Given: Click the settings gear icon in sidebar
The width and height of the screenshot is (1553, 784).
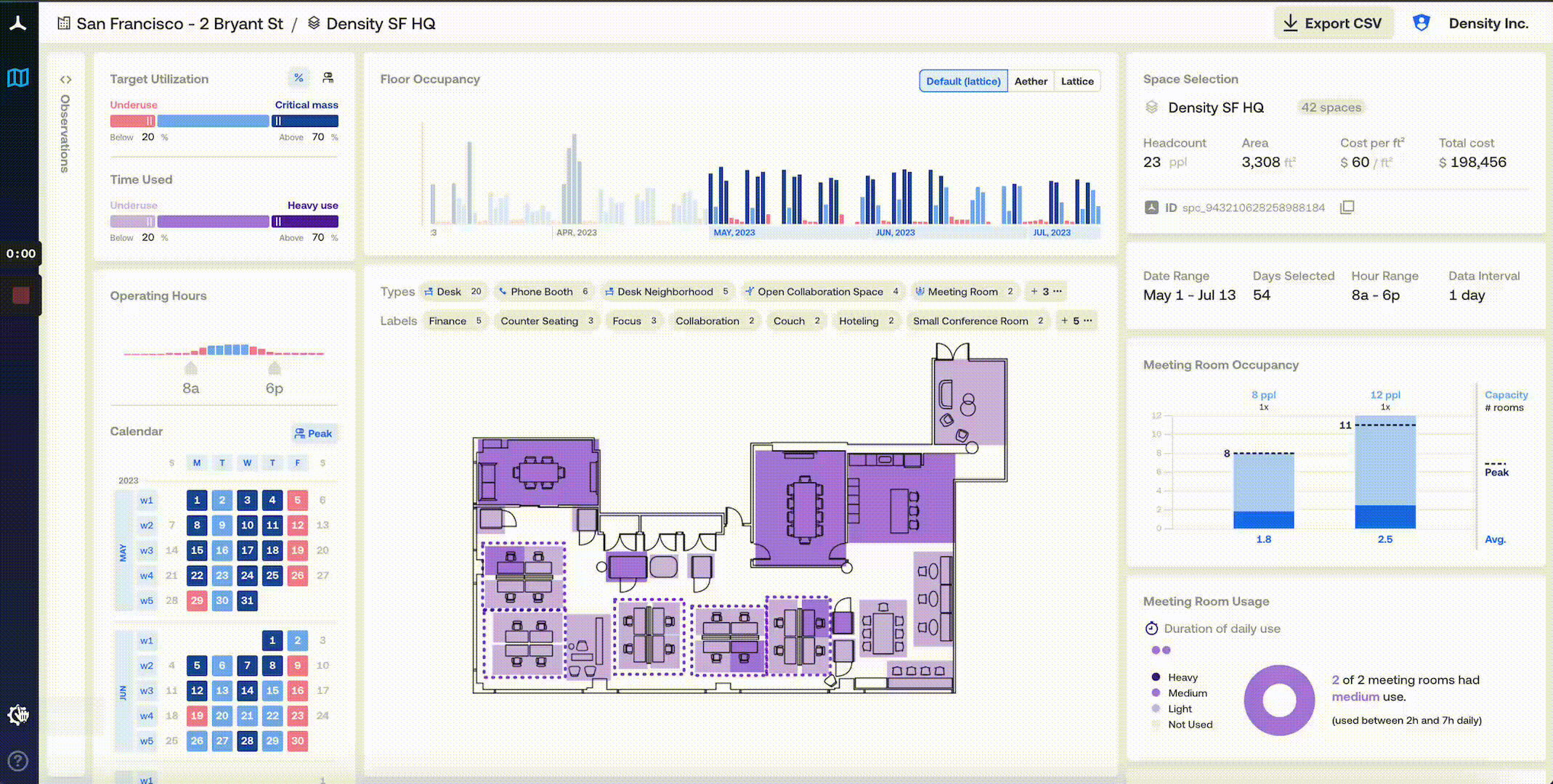Looking at the screenshot, I should 18,715.
